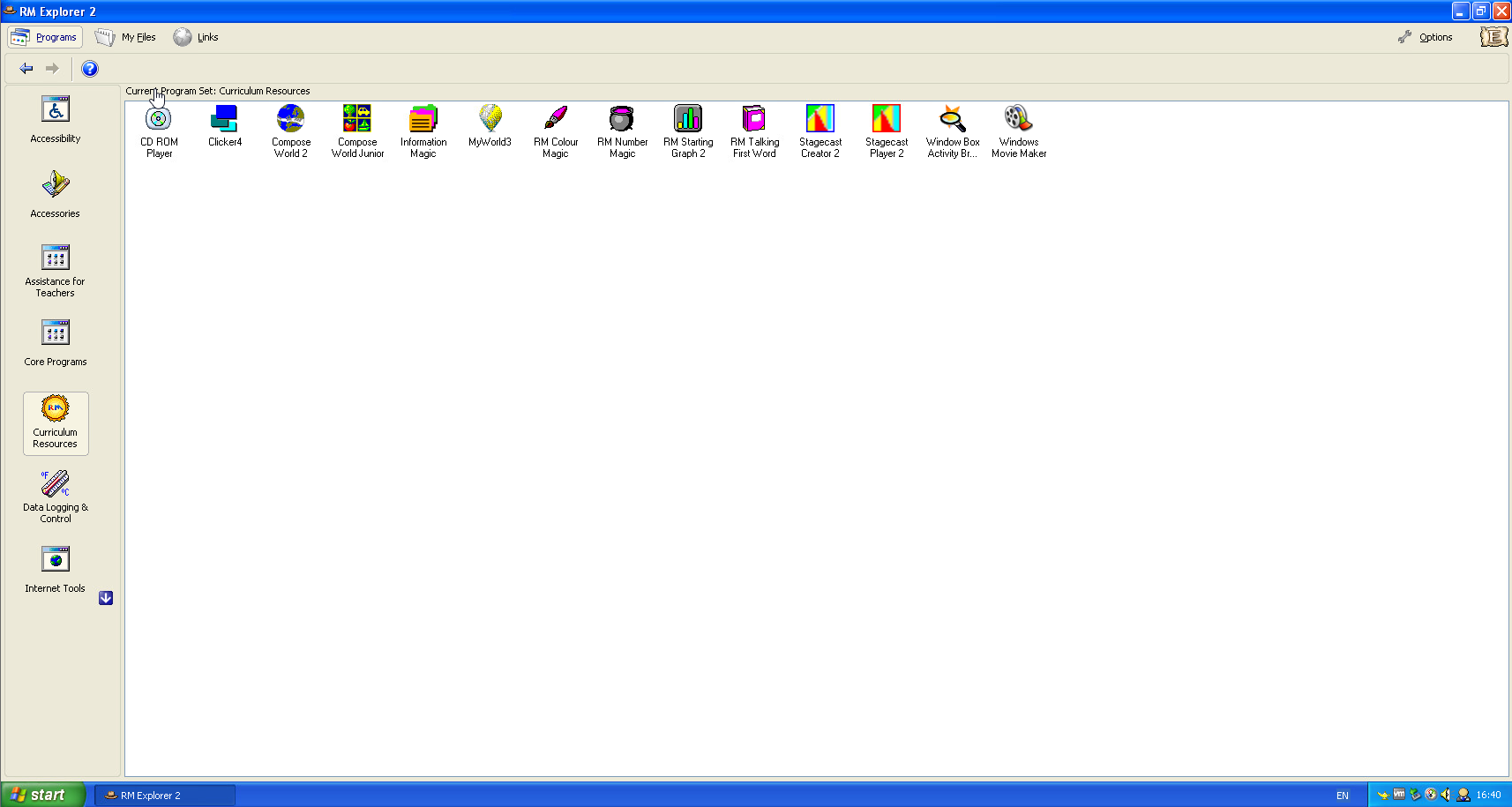Screen dimensions: 1512x807
Task: Open Assistance for Teachers set
Action: coord(56,271)
